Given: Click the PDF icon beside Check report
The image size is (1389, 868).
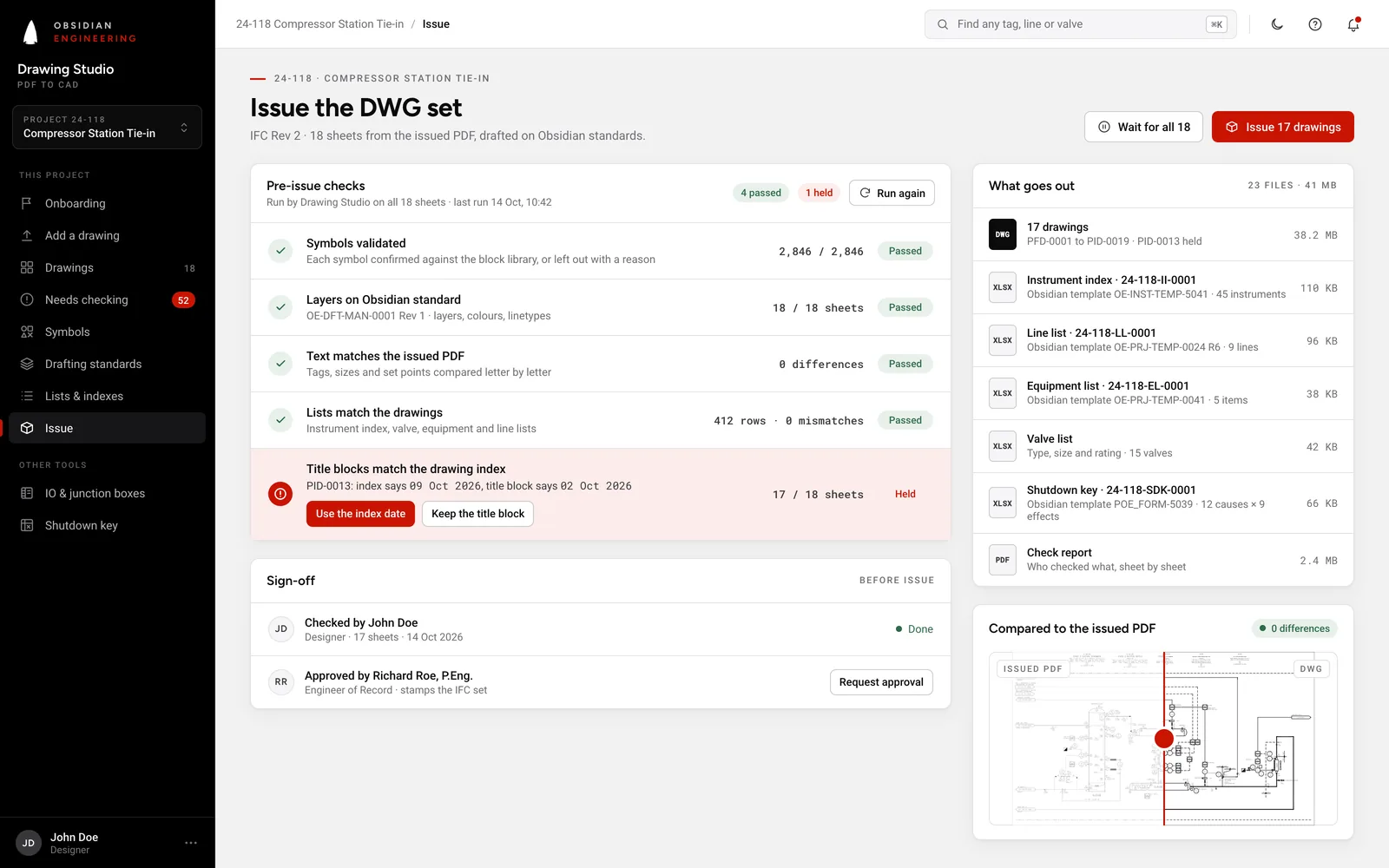Looking at the screenshot, I should click(1003, 560).
